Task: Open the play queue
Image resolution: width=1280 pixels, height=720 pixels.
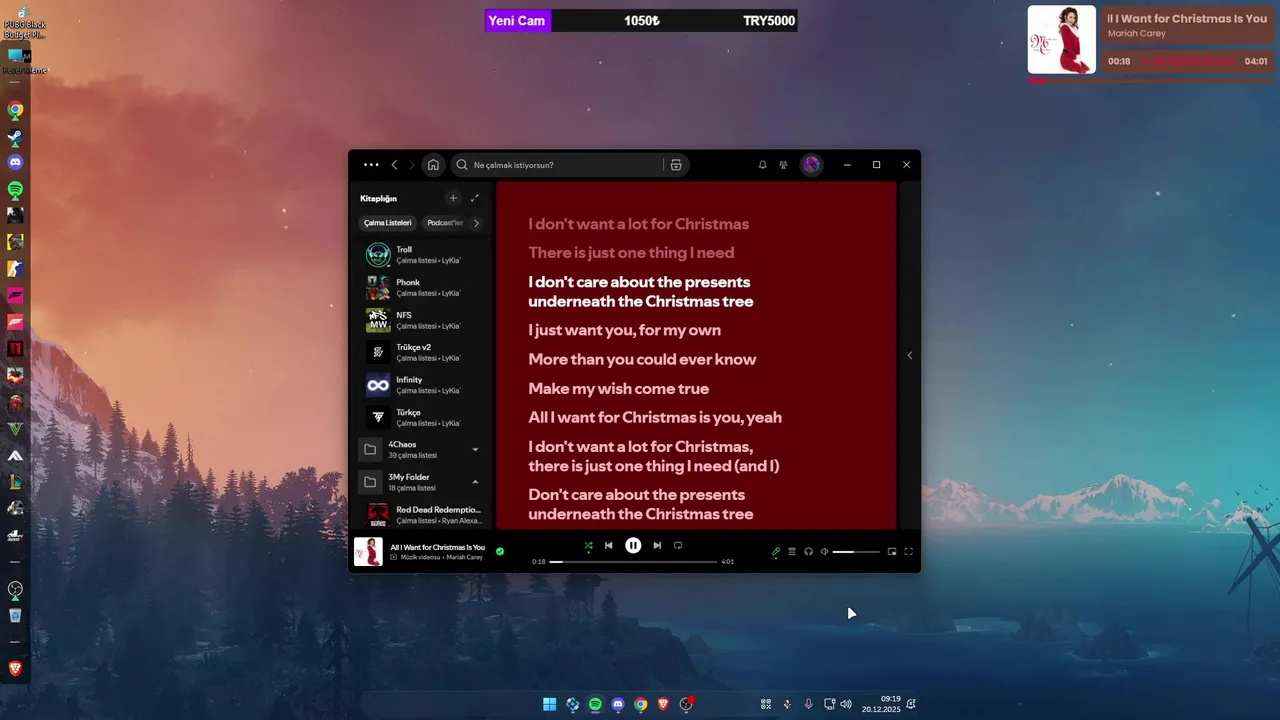Action: click(792, 551)
